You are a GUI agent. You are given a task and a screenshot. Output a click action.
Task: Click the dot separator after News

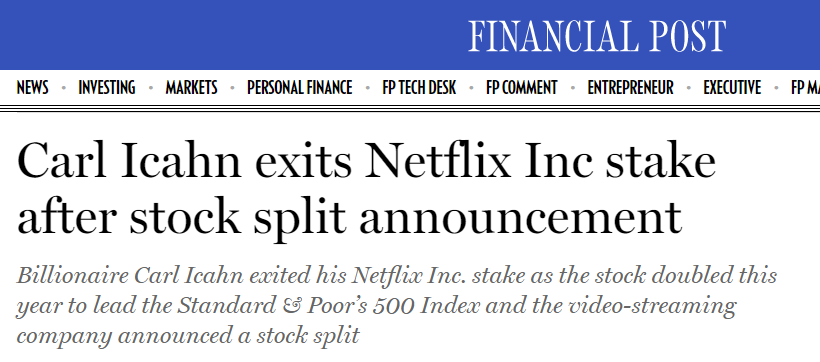pos(63,88)
